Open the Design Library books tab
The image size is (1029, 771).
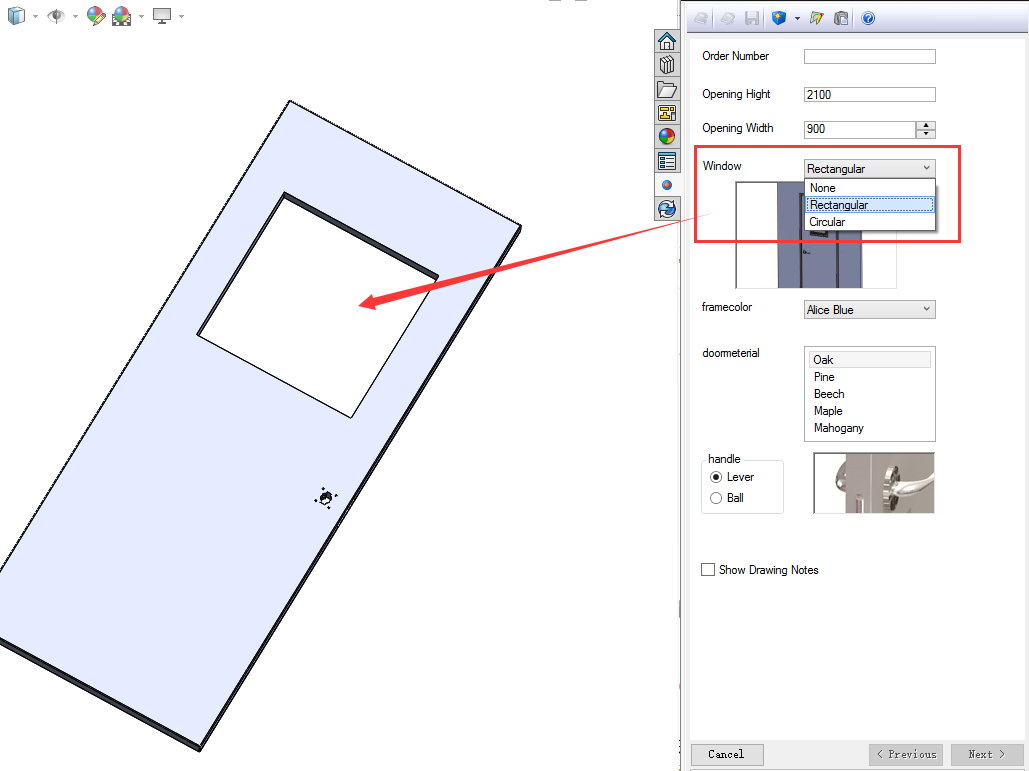coord(666,65)
